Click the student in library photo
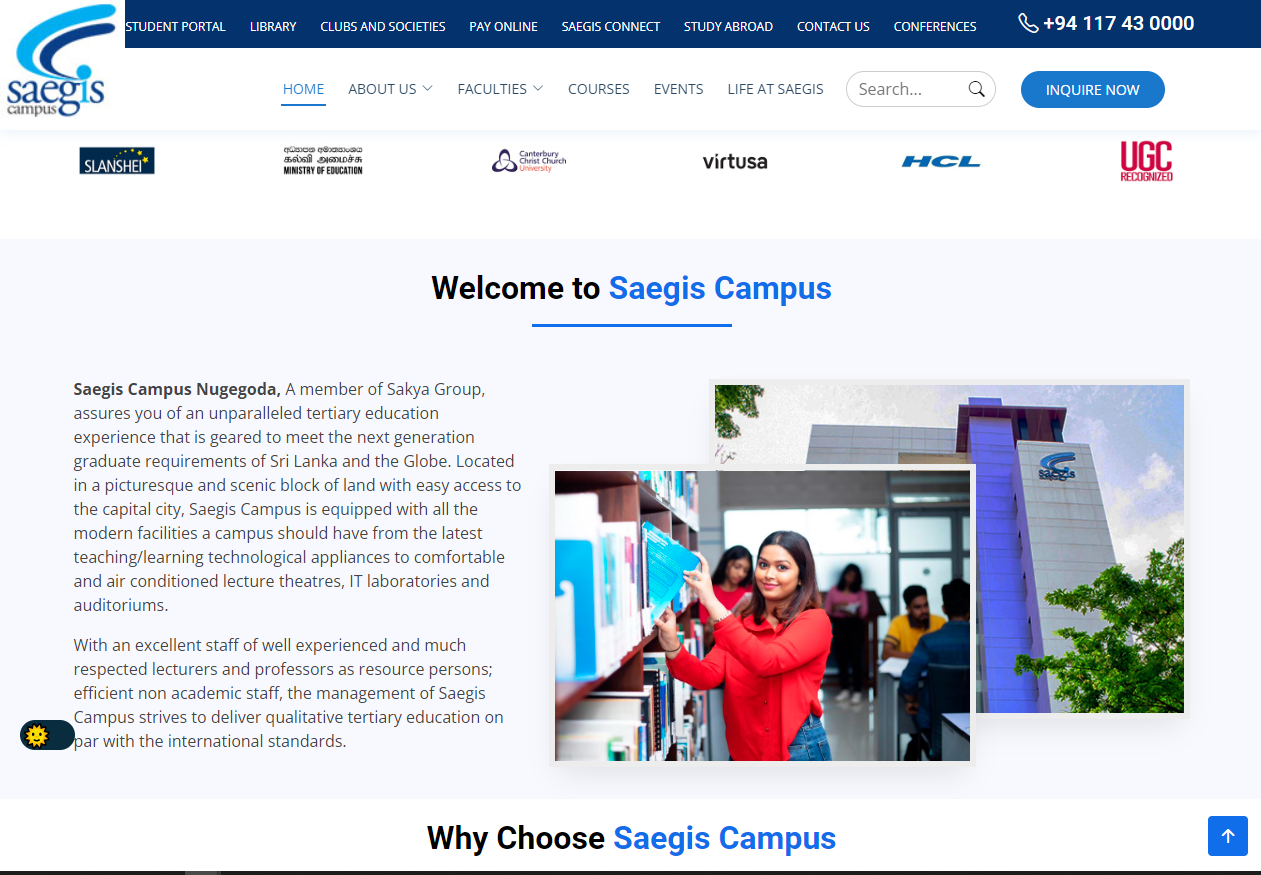The width and height of the screenshot is (1261, 875). click(x=762, y=616)
